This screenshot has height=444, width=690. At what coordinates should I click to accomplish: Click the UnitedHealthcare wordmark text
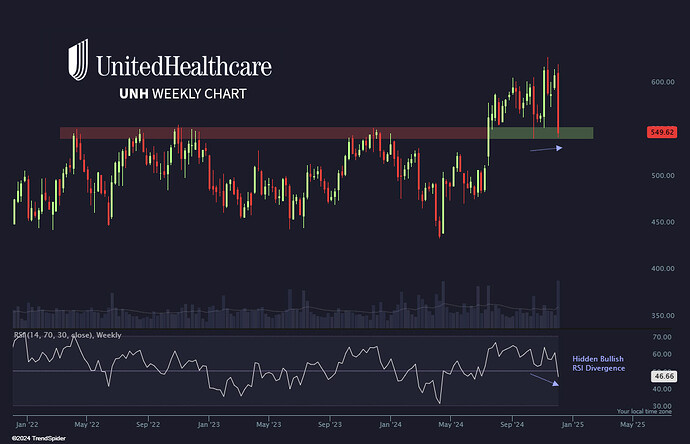click(x=183, y=67)
